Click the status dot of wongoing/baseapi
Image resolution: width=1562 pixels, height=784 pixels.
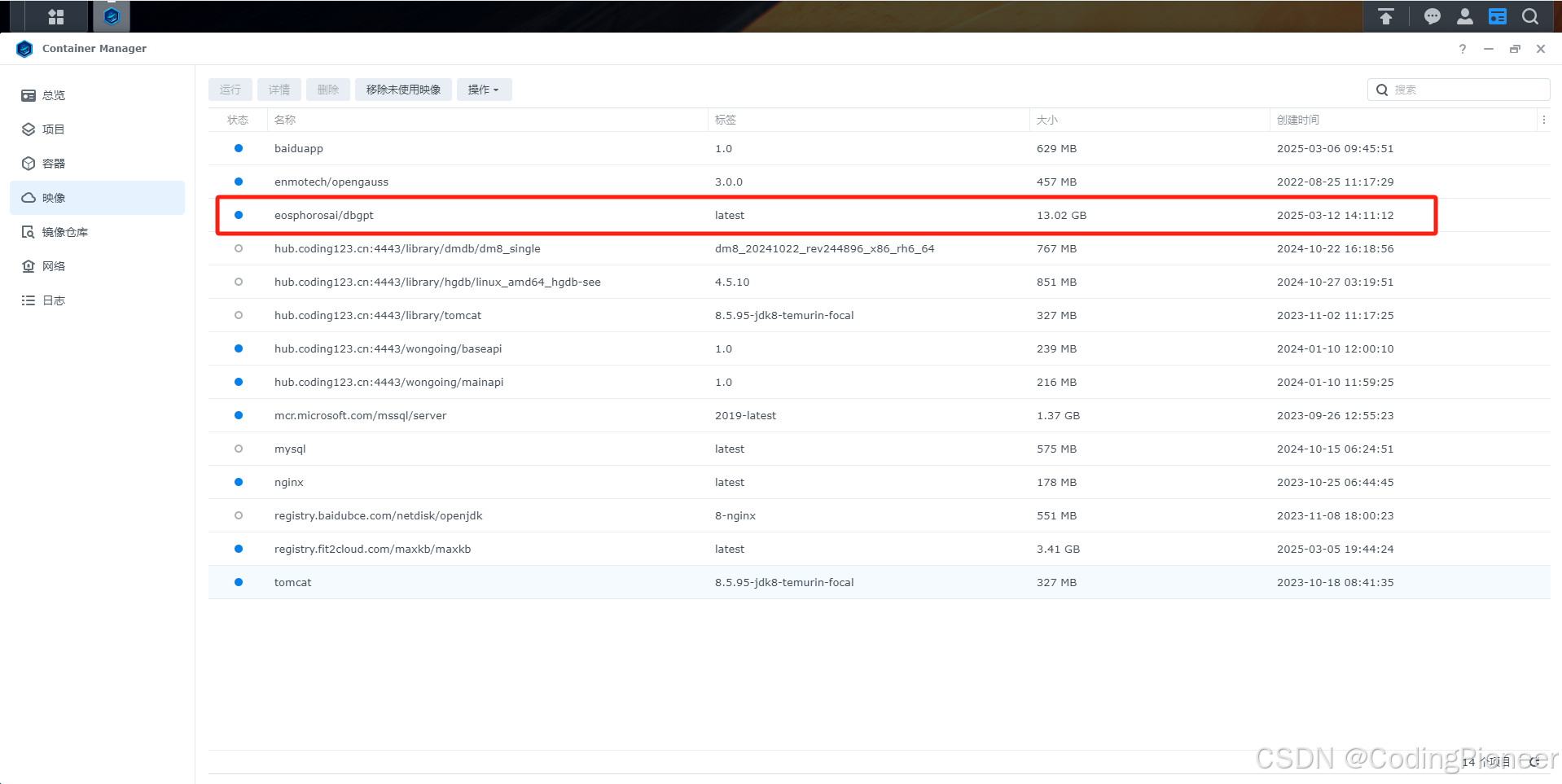239,348
